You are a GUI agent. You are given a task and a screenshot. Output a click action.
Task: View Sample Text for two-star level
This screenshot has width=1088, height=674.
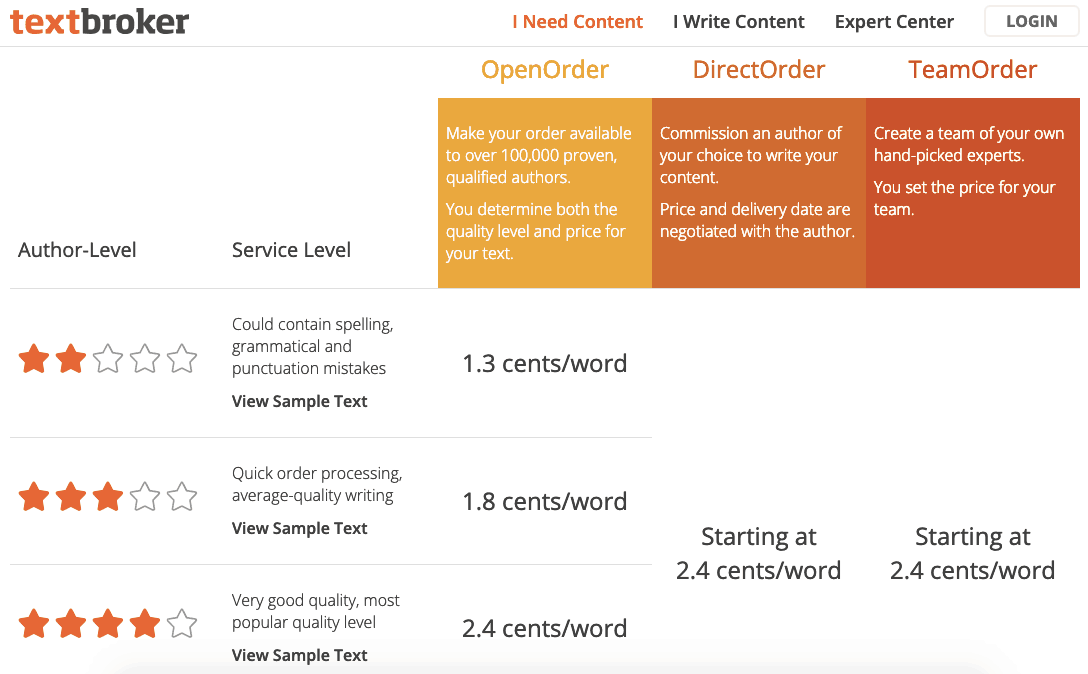click(299, 401)
